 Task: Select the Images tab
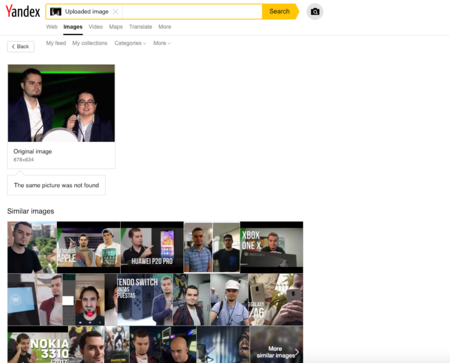point(73,27)
